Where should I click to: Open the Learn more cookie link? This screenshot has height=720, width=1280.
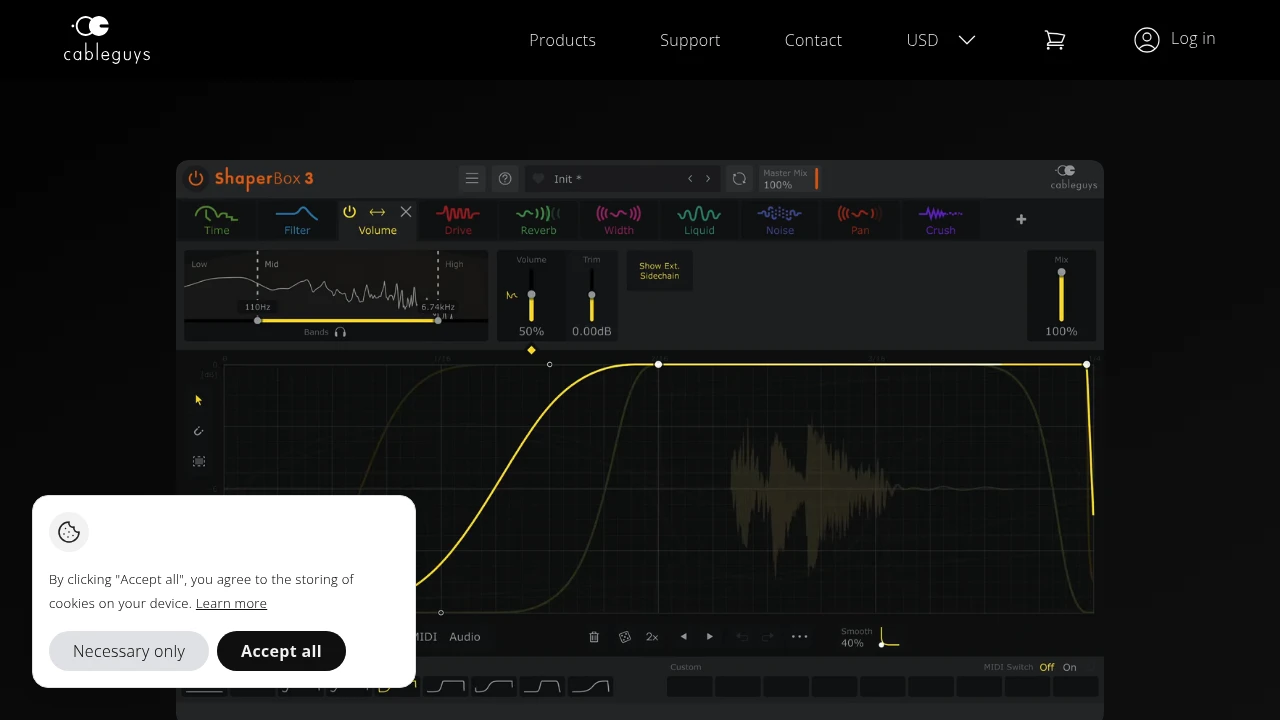[x=231, y=603]
